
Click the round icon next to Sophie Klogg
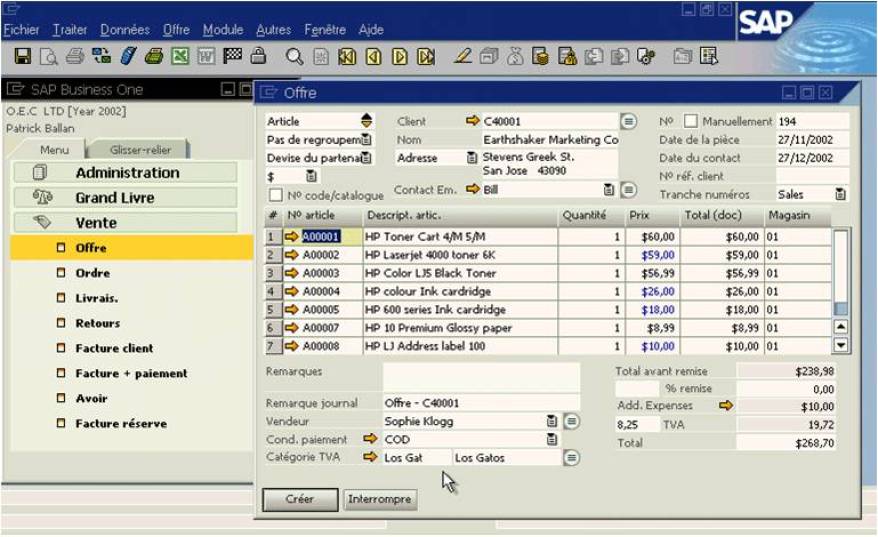coord(571,421)
